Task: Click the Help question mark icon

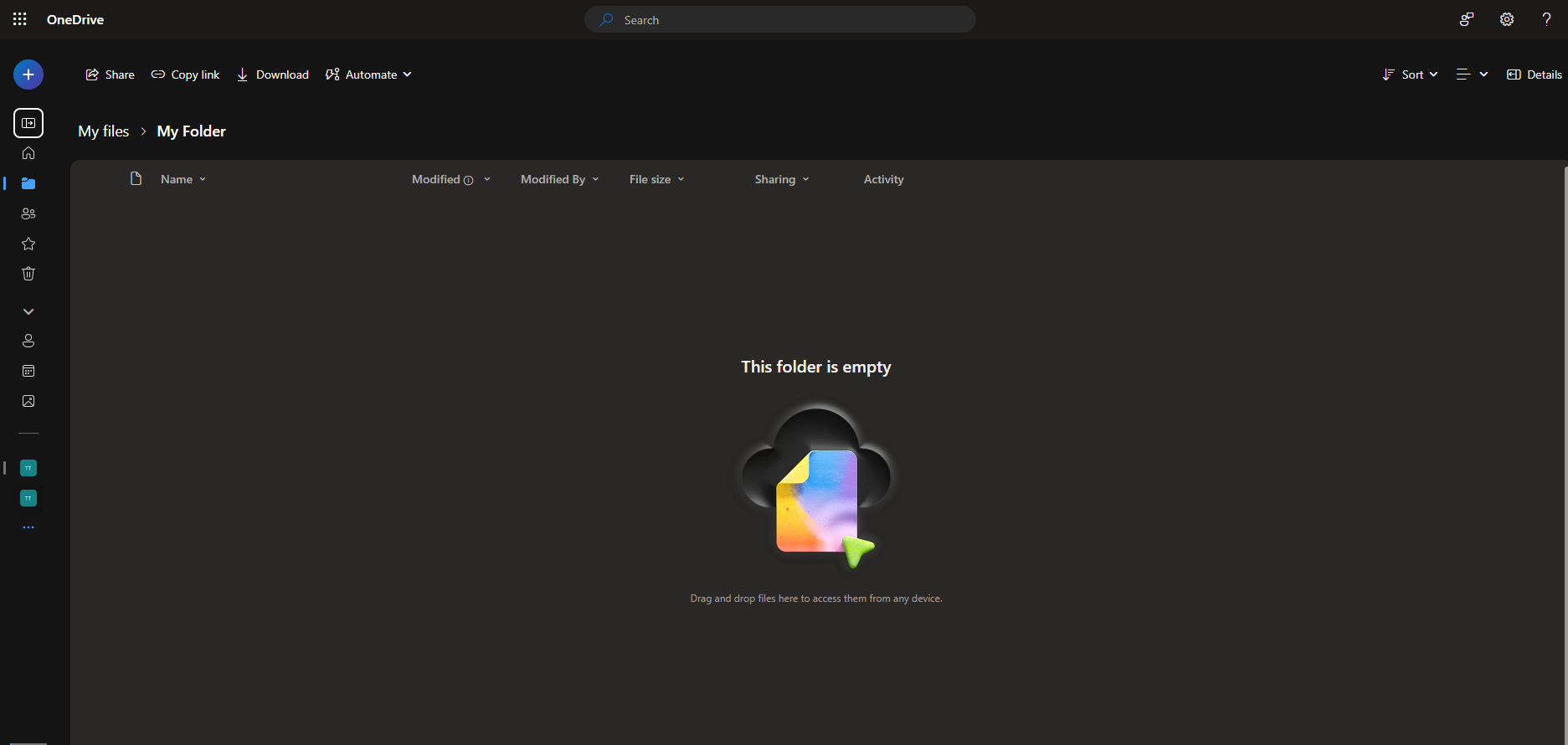Action: tap(1546, 19)
